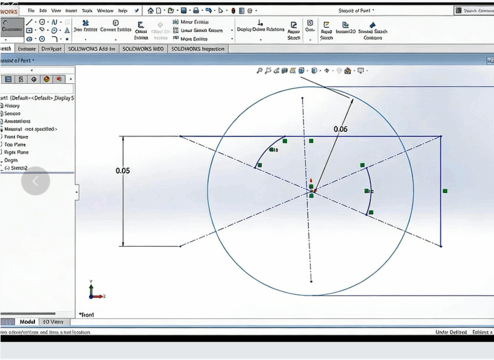Expand more panel tabs arrow

[71, 79]
